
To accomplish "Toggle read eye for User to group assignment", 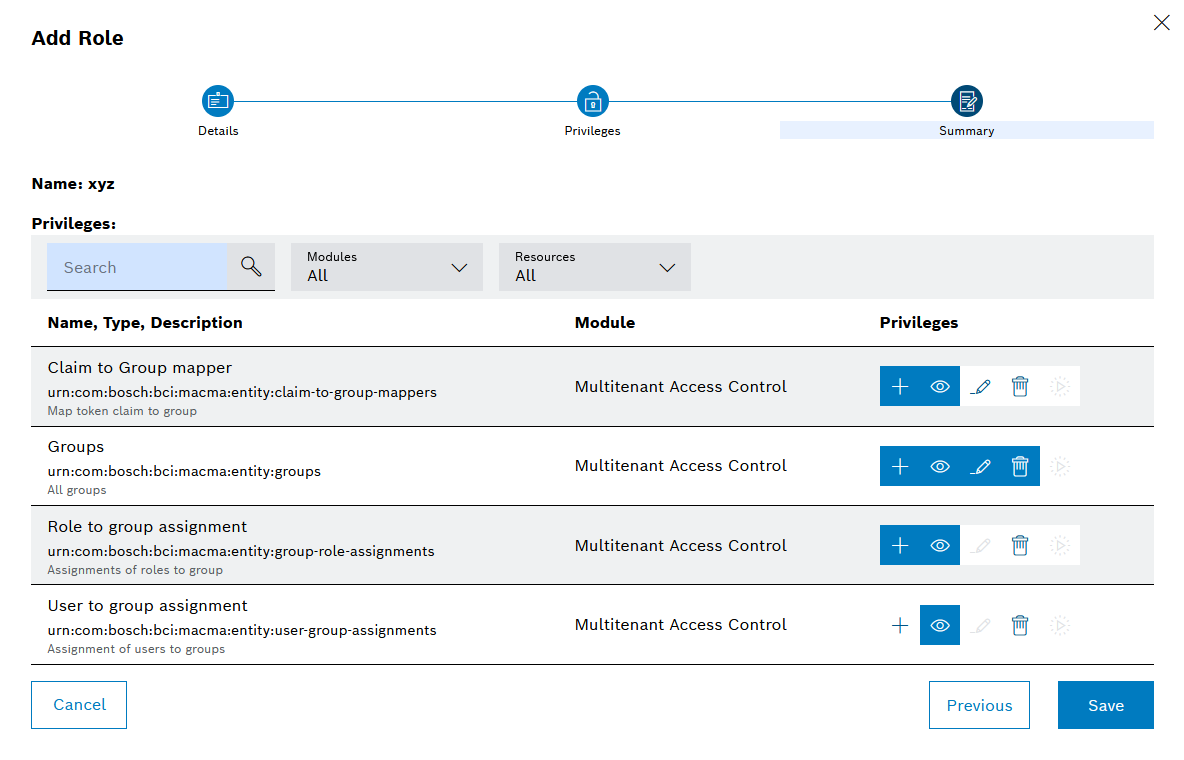I will click(x=940, y=625).
